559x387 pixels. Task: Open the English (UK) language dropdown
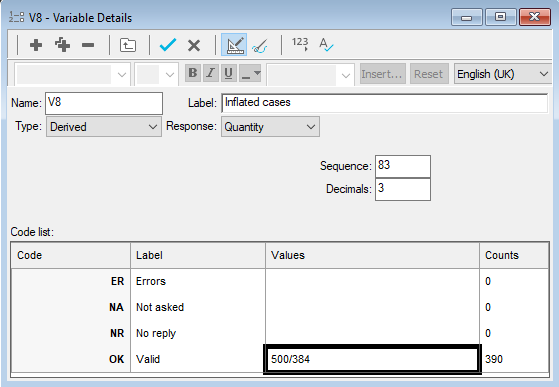pos(503,74)
